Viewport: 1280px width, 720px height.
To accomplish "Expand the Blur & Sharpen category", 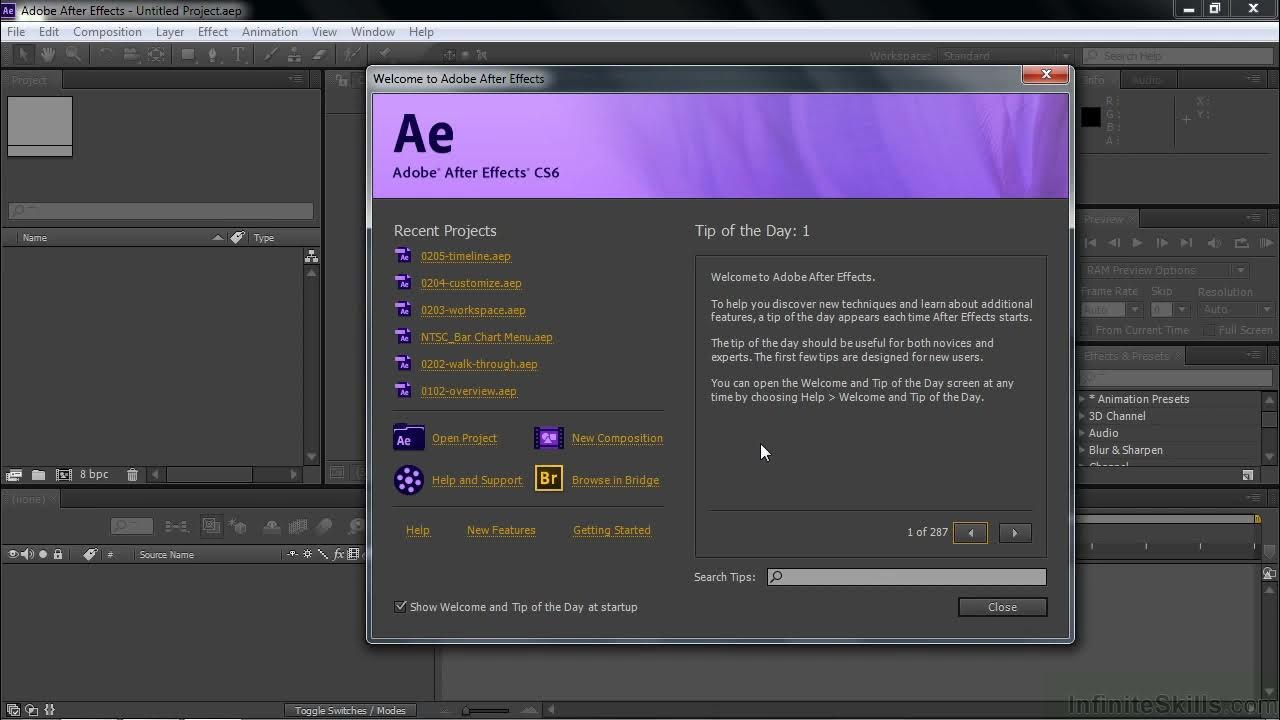I will [1082, 450].
